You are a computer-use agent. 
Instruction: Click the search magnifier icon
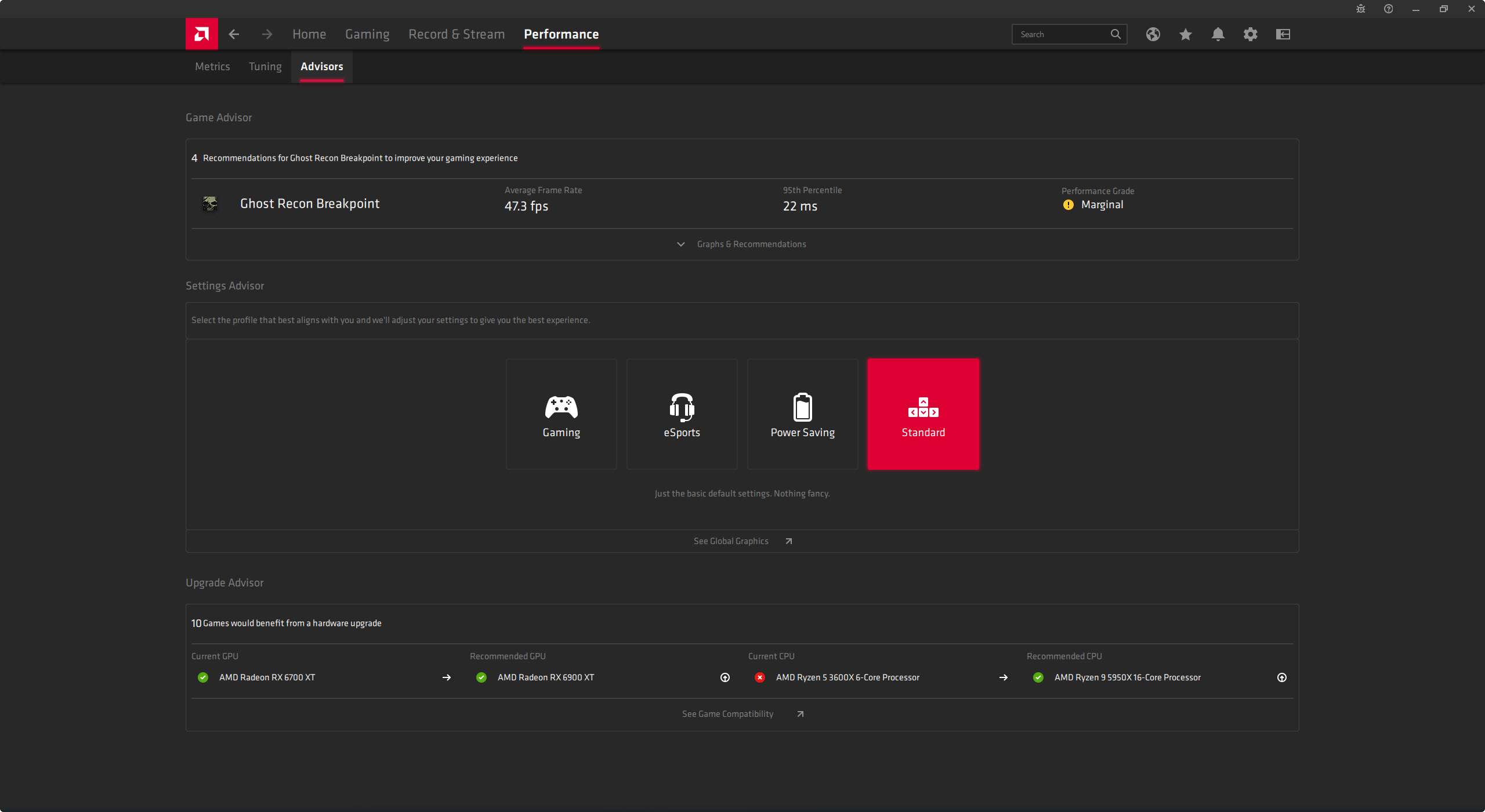[1115, 34]
